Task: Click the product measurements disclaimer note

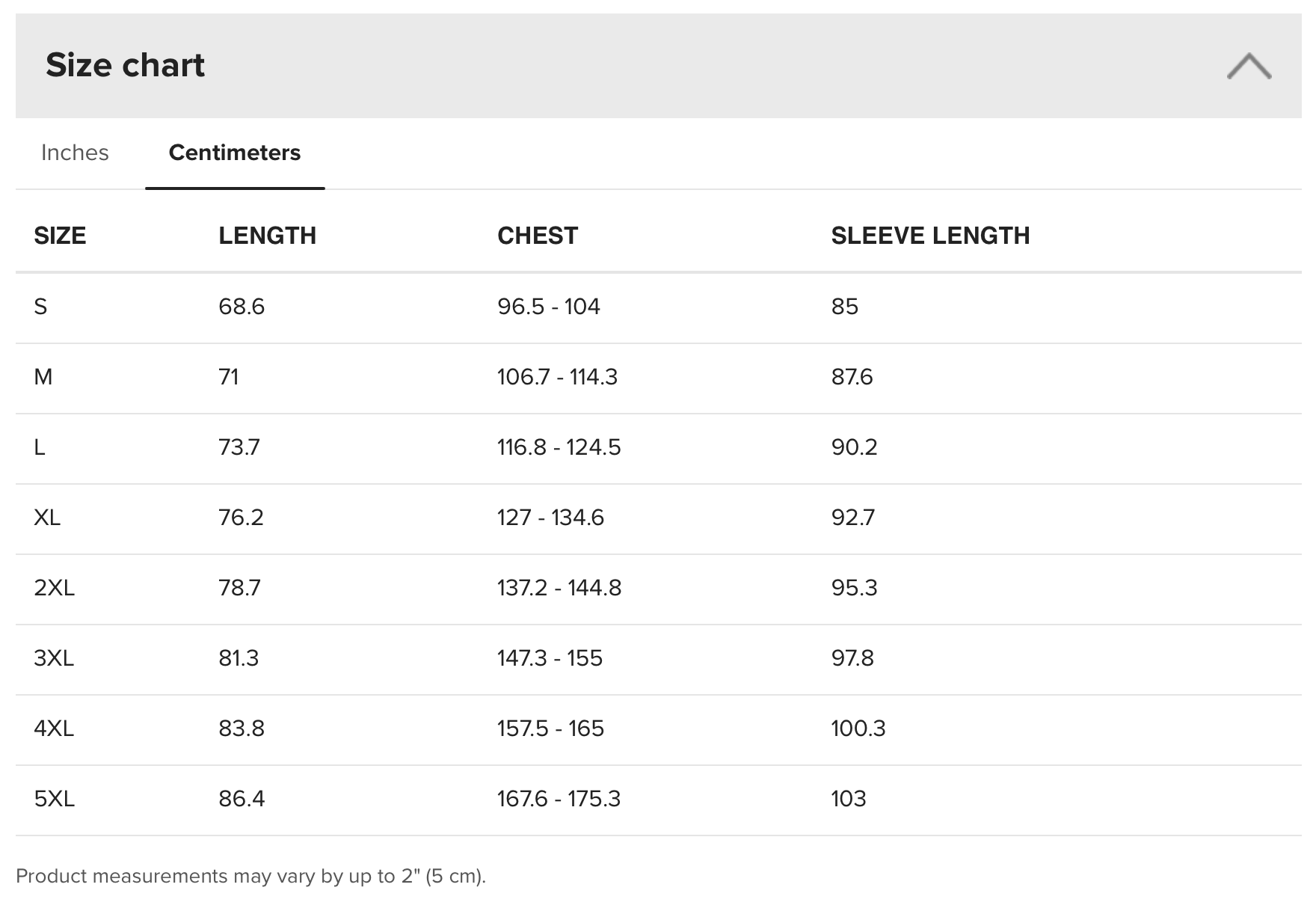Action: pos(251,876)
